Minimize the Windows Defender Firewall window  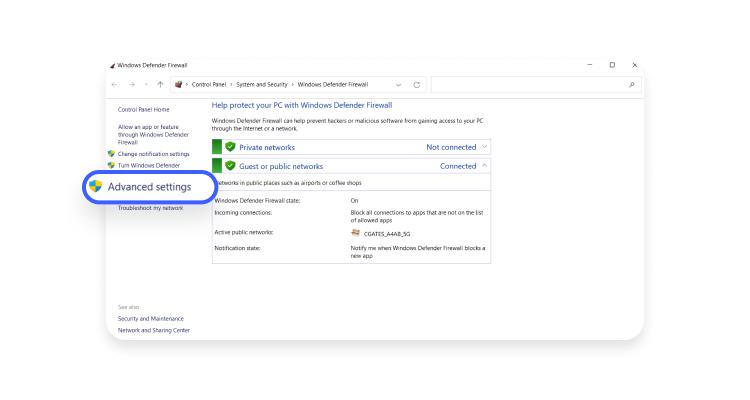[x=590, y=65]
